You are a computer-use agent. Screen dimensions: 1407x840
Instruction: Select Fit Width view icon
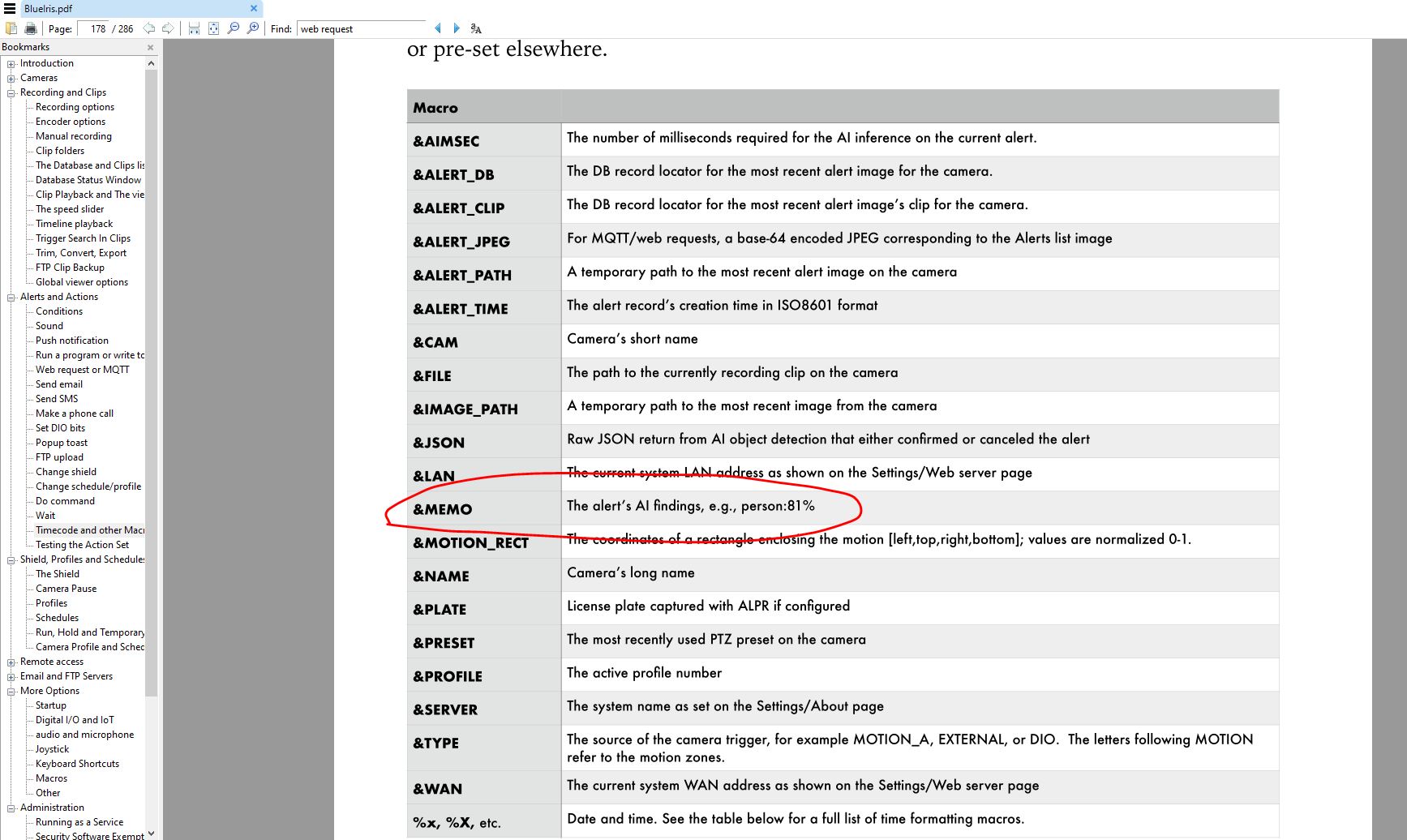(194, 28)
